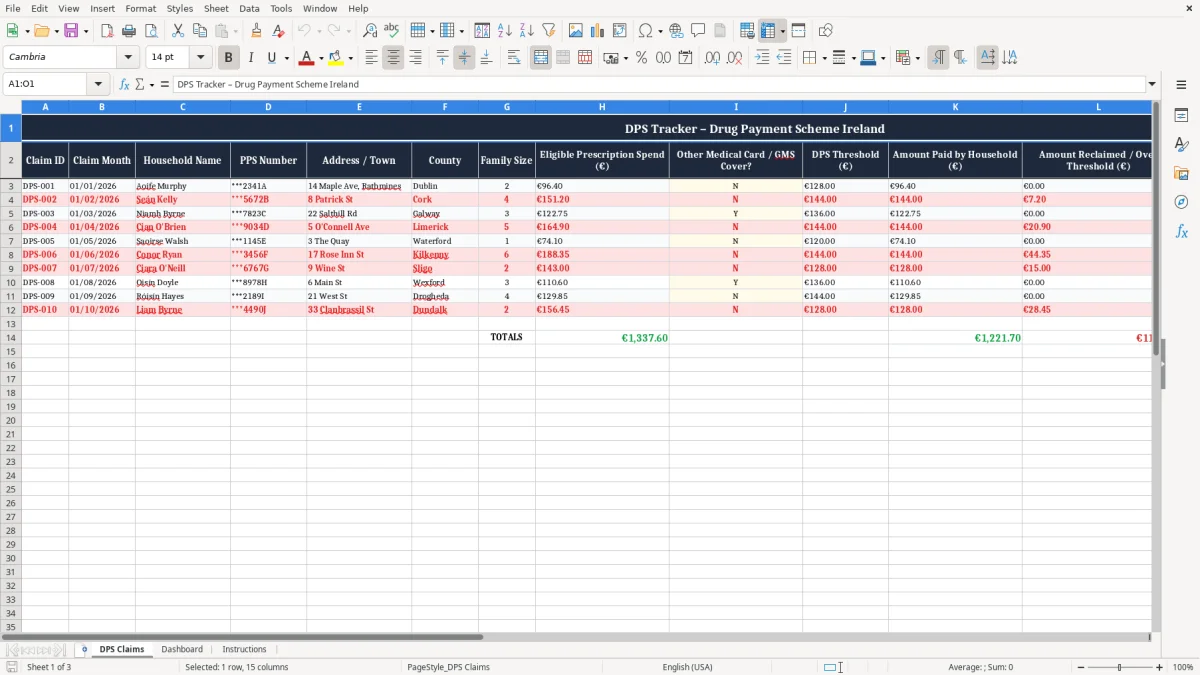Image resolution: width=1200 pixels, height=675 pixels.
Task: Toggle Bold formatting
Action: (228, 58)
